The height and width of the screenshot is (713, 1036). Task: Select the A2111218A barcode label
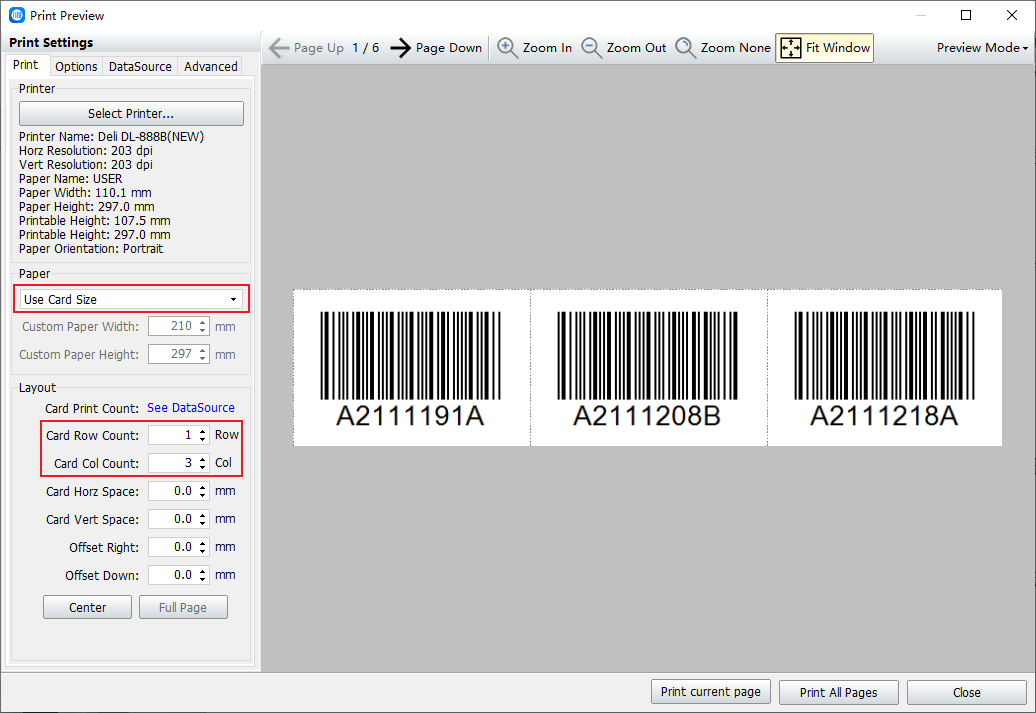click(885, 368)
